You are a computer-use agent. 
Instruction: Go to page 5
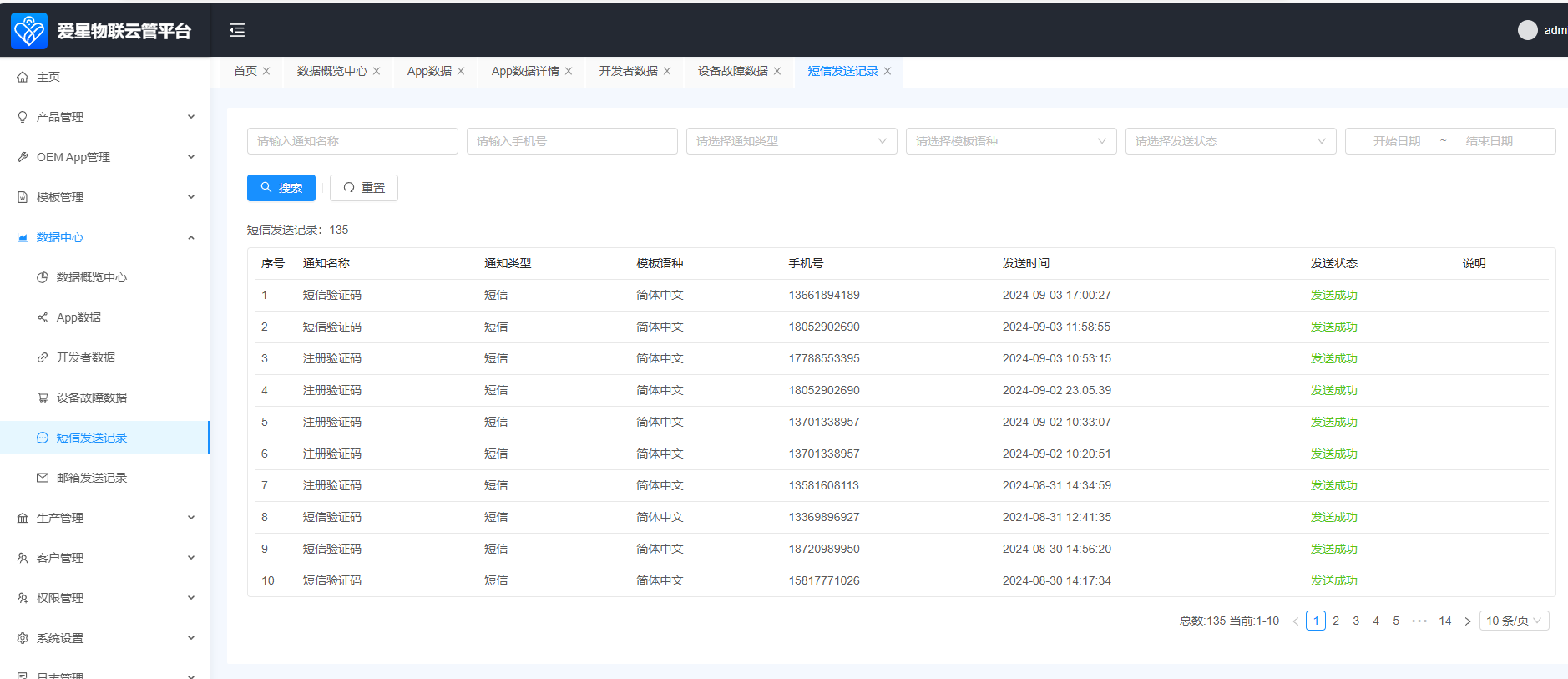1396,621
